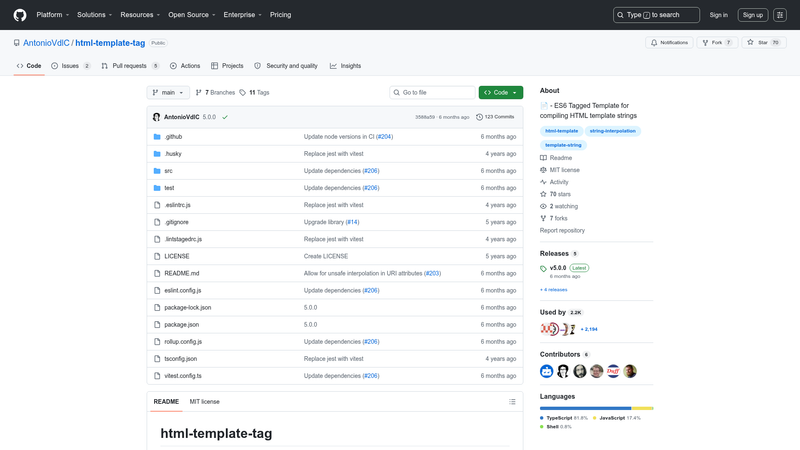This screenshot has width=800, height=450.
Task: Click the 123 Commits history icon
Action: 479,117
